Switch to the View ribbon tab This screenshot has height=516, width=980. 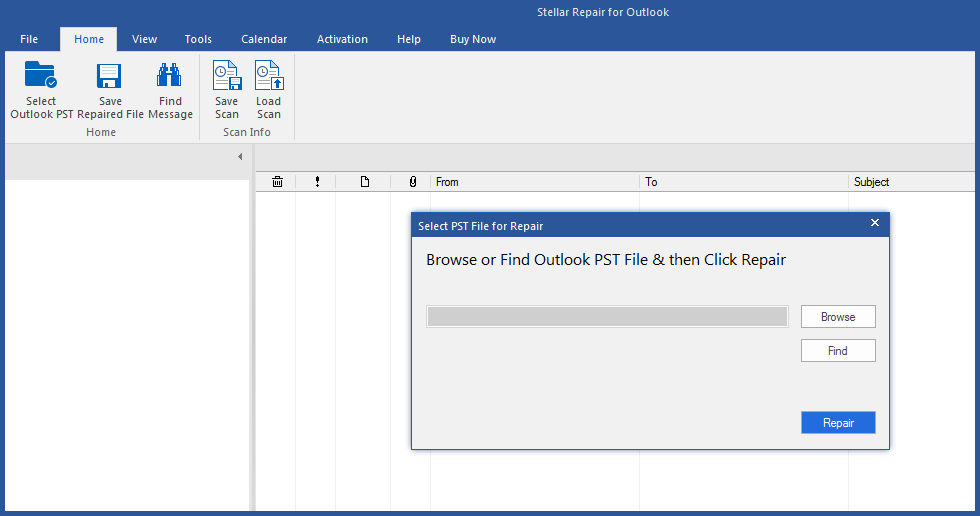pos(144,39)
